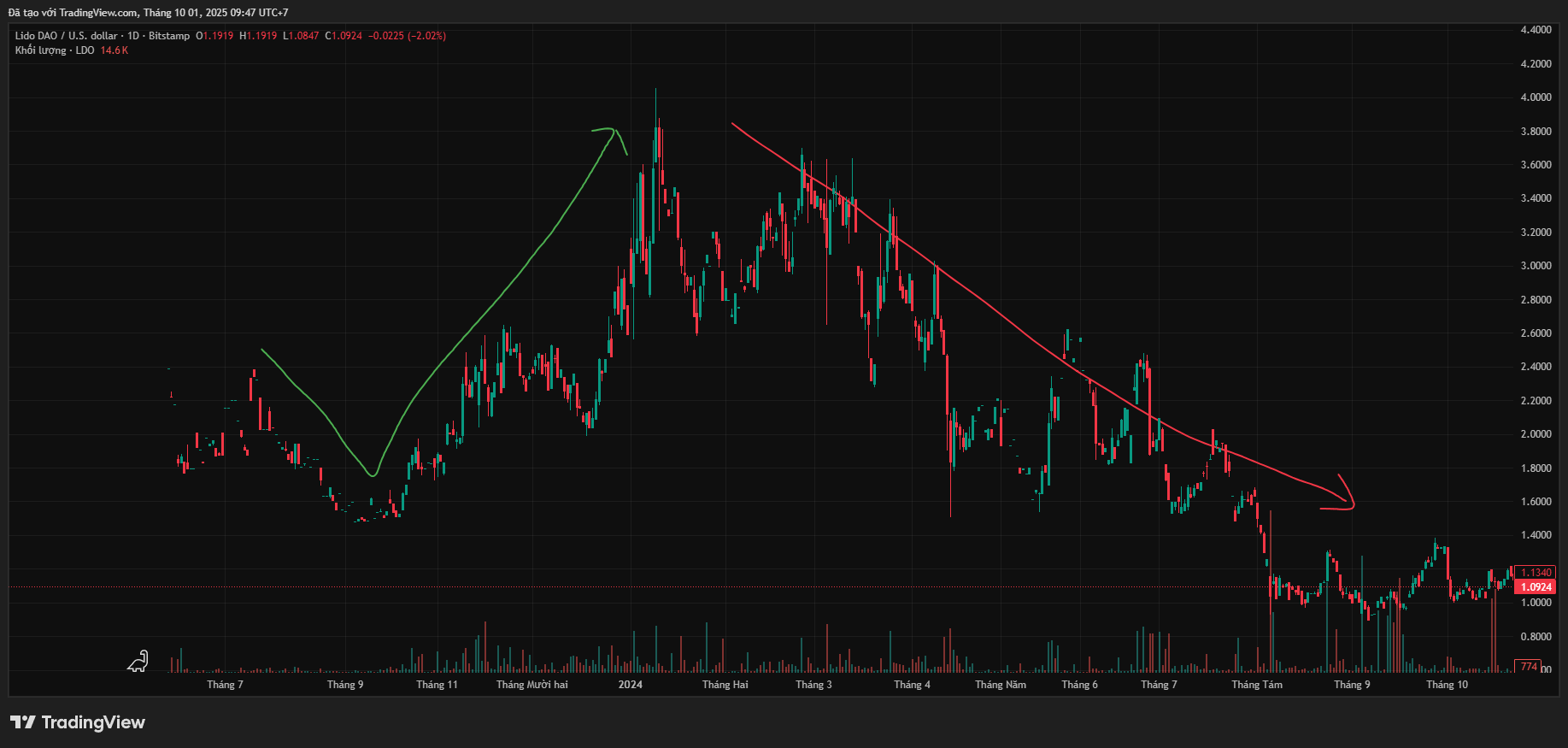Click the Tháng 10 time axis label

coord(1447,685)
